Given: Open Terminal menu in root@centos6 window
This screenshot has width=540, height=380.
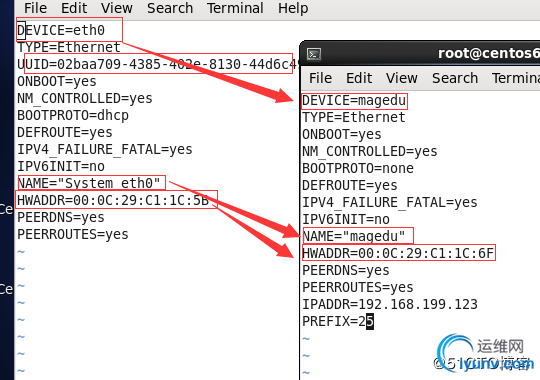Looking at the screenshot, I should click(x=516, y=78).
